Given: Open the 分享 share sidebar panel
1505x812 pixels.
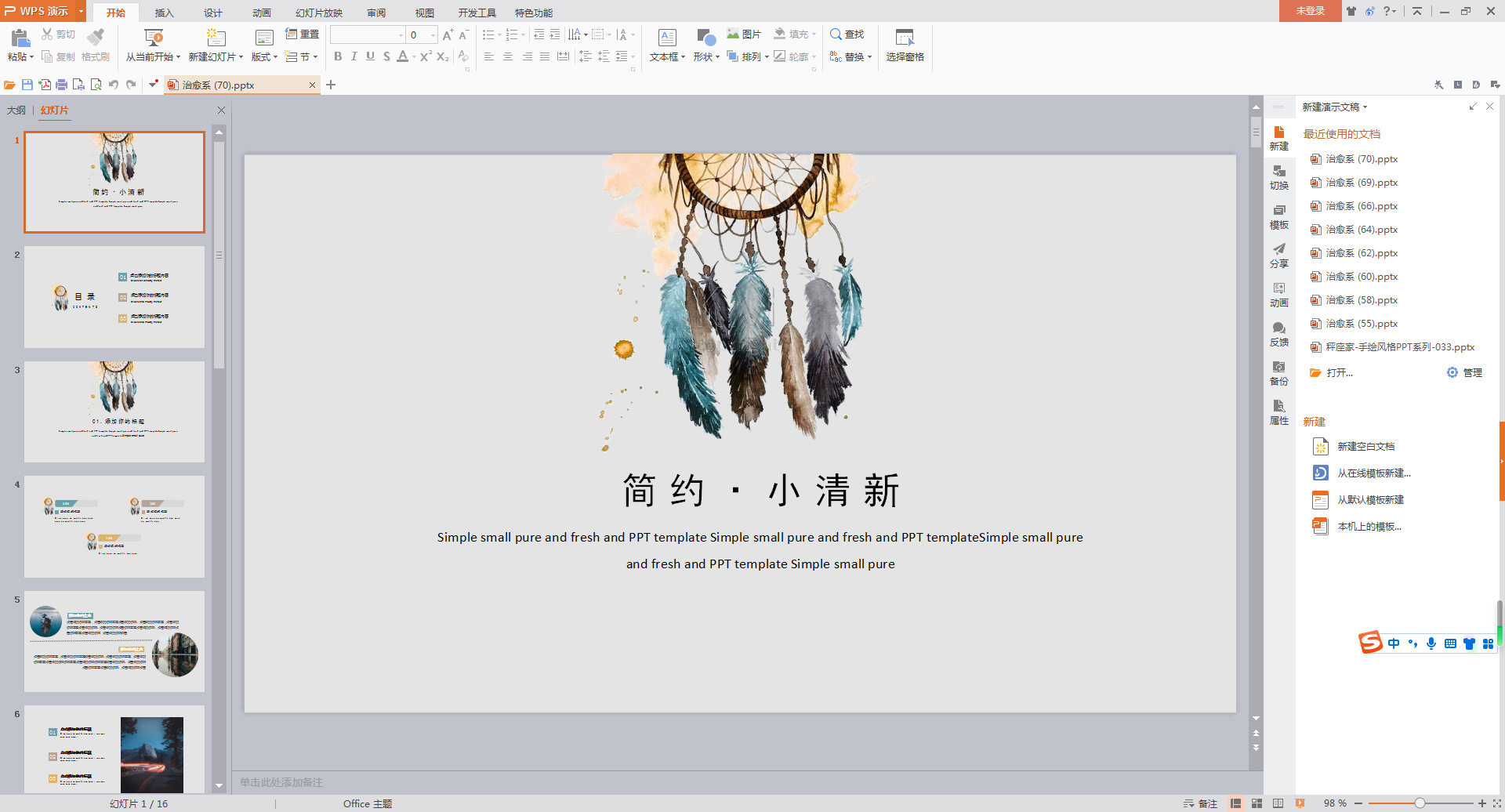Looking at the screenshot, I should [x=1279, y=256].
